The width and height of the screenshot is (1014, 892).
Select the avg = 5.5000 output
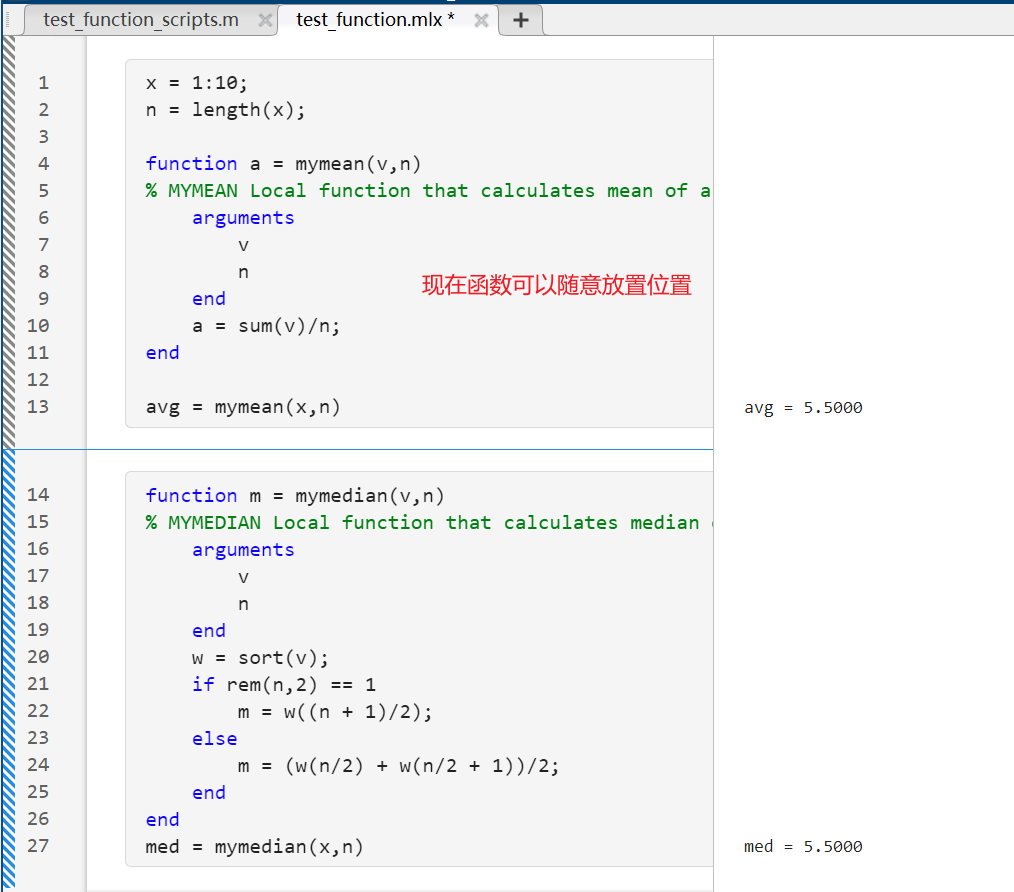803,407
